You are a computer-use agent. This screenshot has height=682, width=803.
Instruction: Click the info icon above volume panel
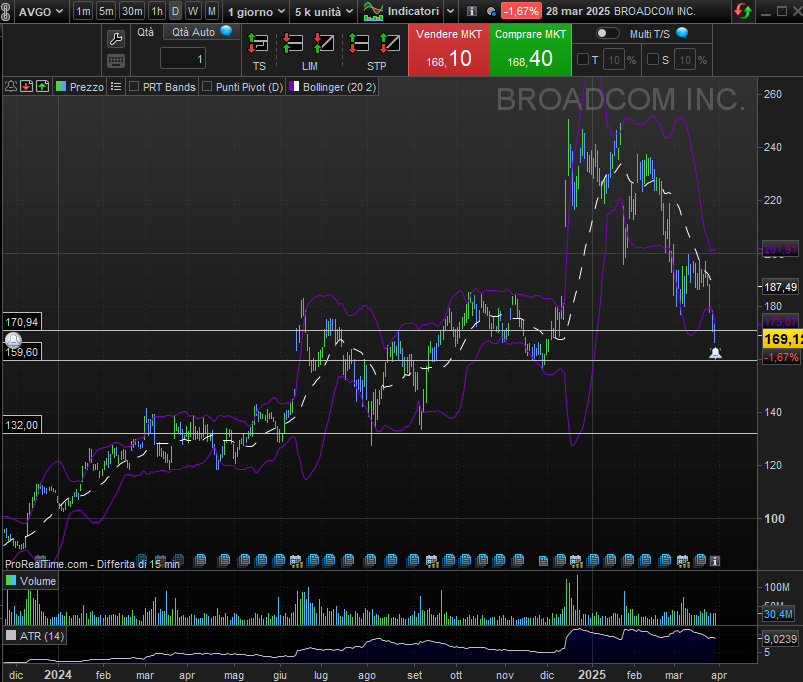click(x=714, y=561)
